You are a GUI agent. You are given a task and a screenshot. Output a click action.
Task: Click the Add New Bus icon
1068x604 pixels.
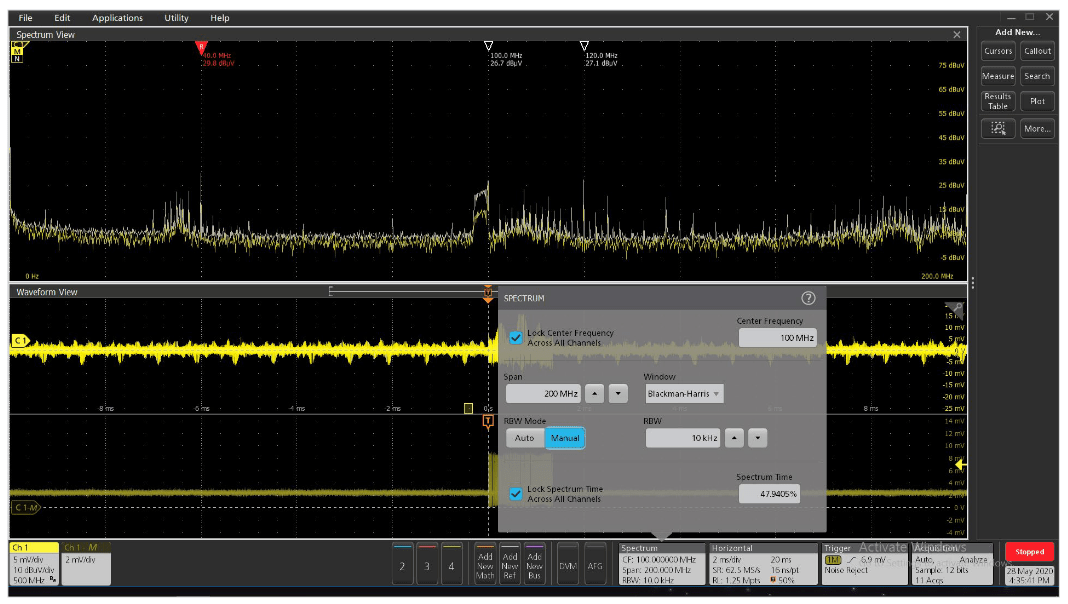click(535, 565)
